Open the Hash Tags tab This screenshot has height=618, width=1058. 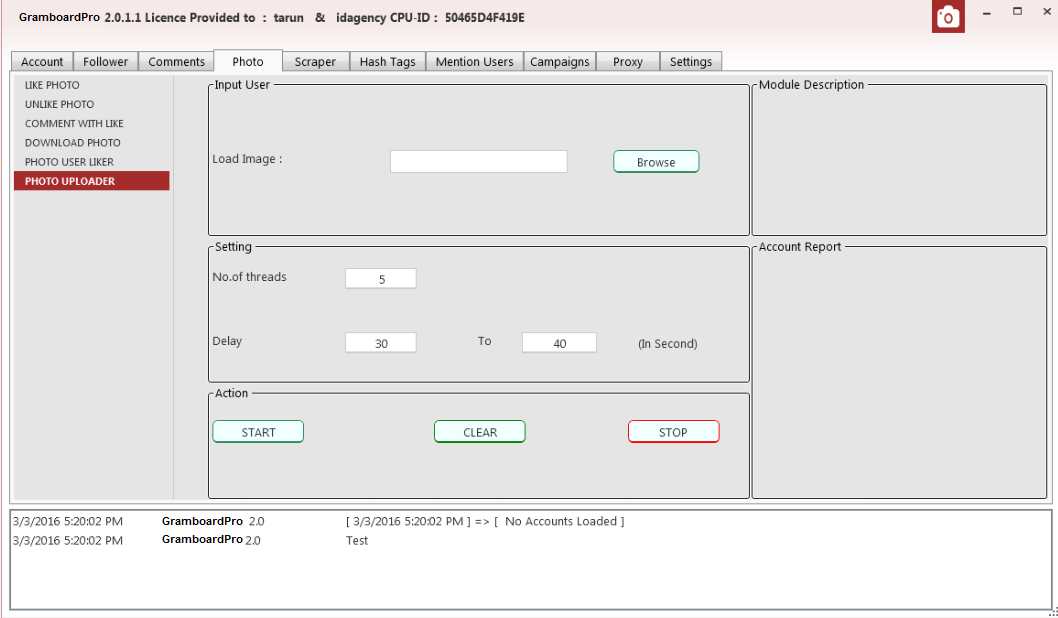pyautogui.click(x=387, y=61)
